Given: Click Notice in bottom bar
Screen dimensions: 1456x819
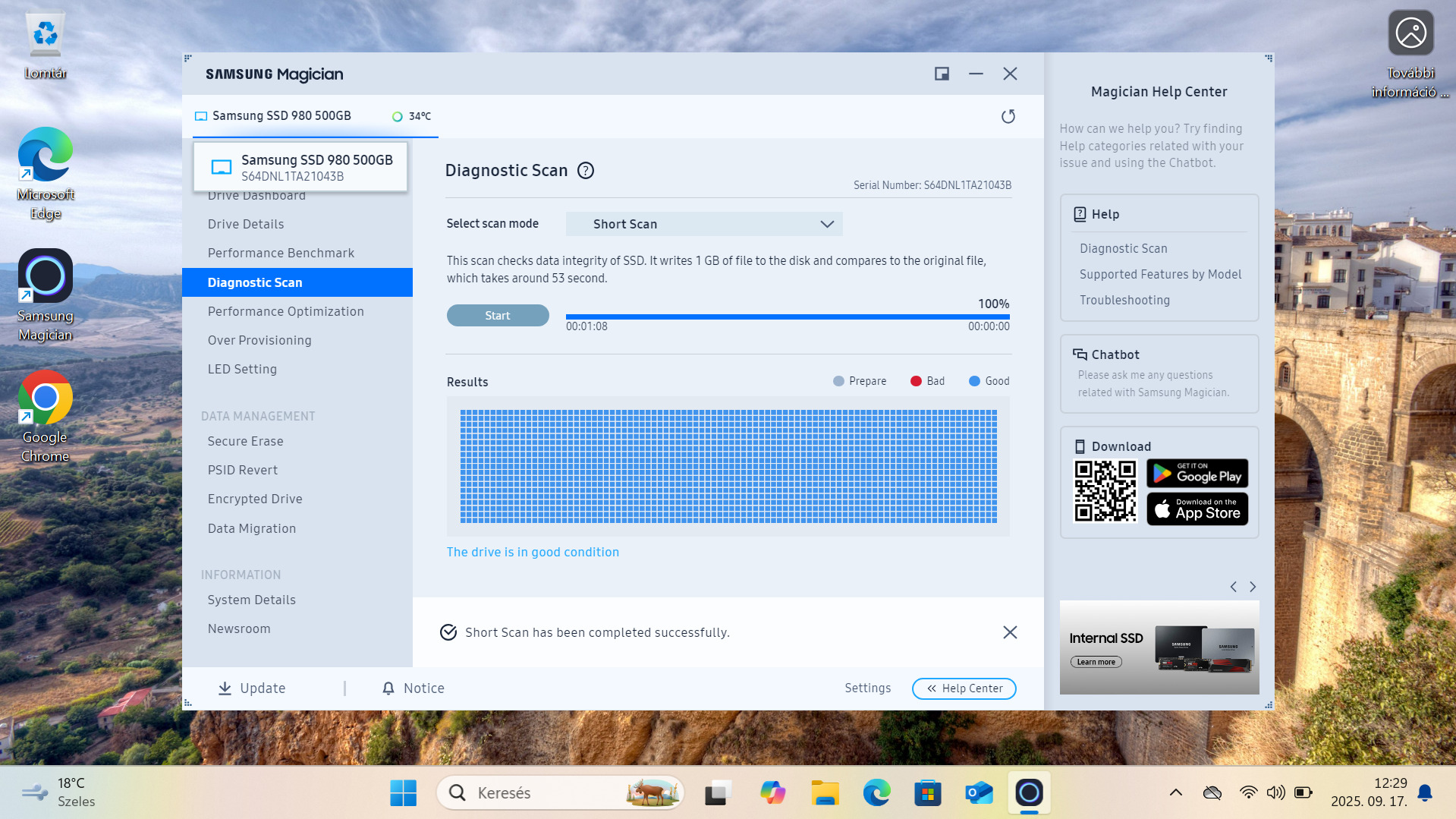Looking at the screenshot, I should [x=414, y=688].
